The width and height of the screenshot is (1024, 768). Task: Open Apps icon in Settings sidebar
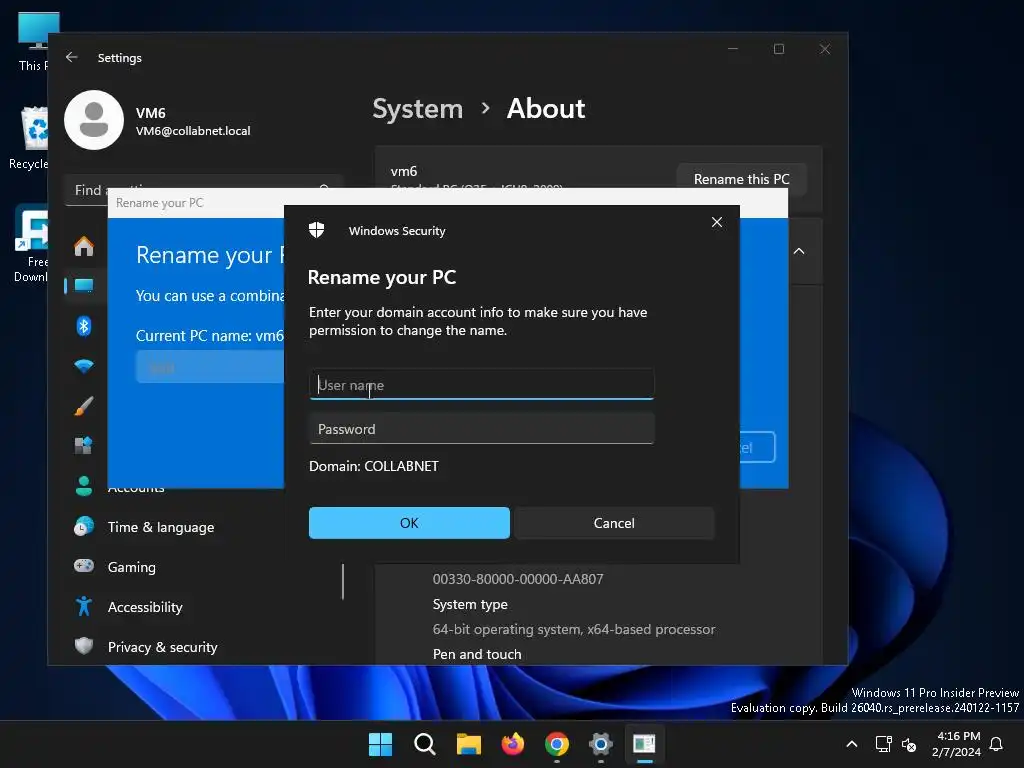click(x=84, y=445)
